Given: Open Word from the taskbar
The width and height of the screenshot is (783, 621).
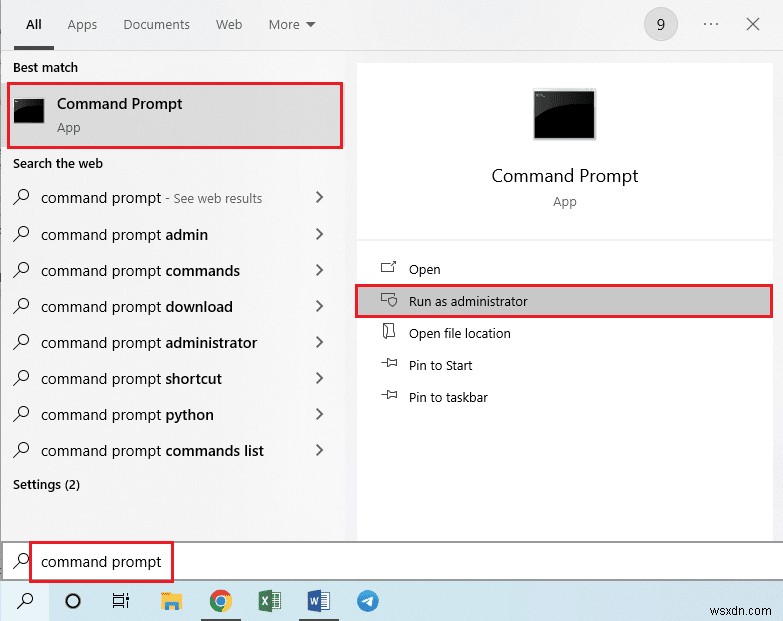Looking at the screenshot, I should tap(319, 601).
